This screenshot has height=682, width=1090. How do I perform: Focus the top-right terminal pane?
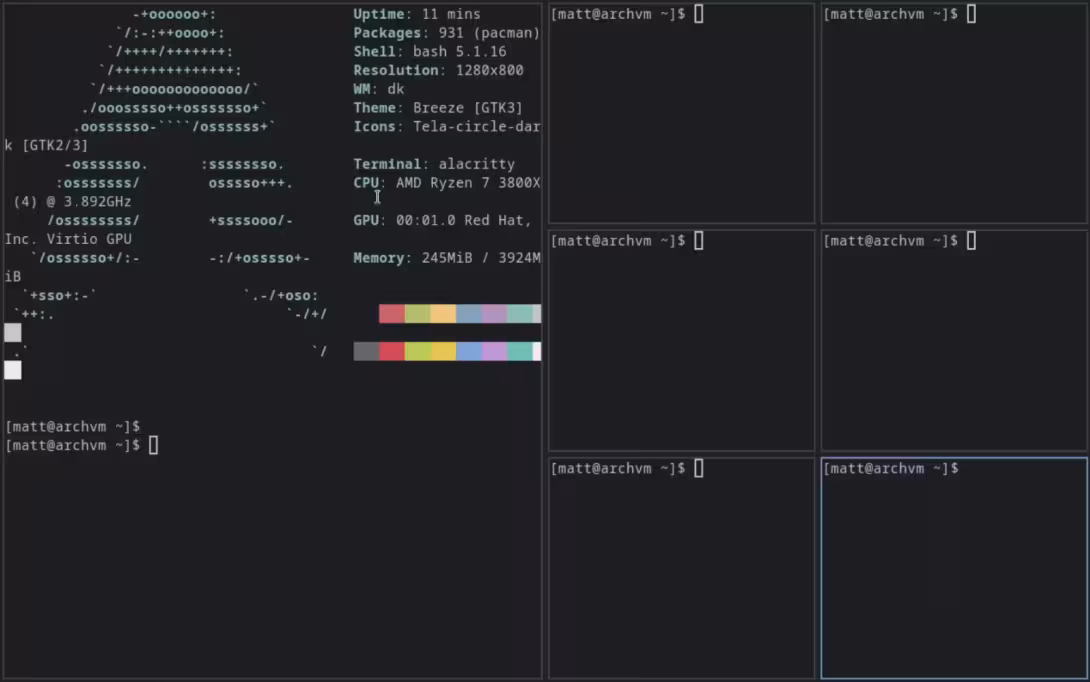click(954, 113)
